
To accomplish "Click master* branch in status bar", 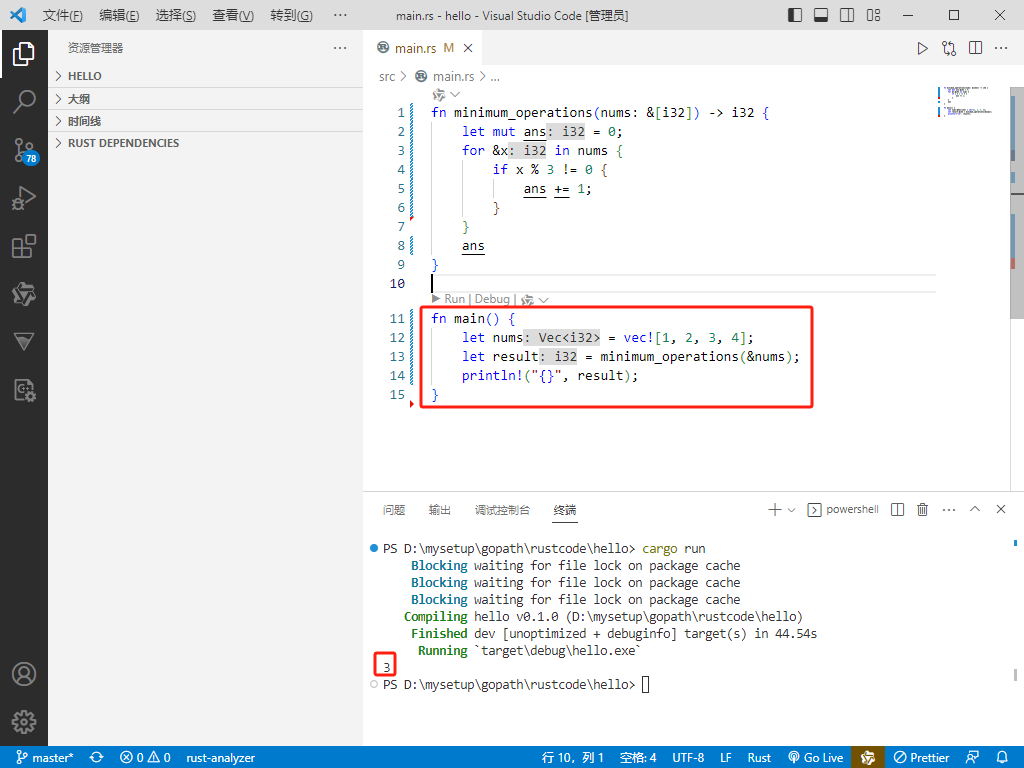I will tap(44, 758).
